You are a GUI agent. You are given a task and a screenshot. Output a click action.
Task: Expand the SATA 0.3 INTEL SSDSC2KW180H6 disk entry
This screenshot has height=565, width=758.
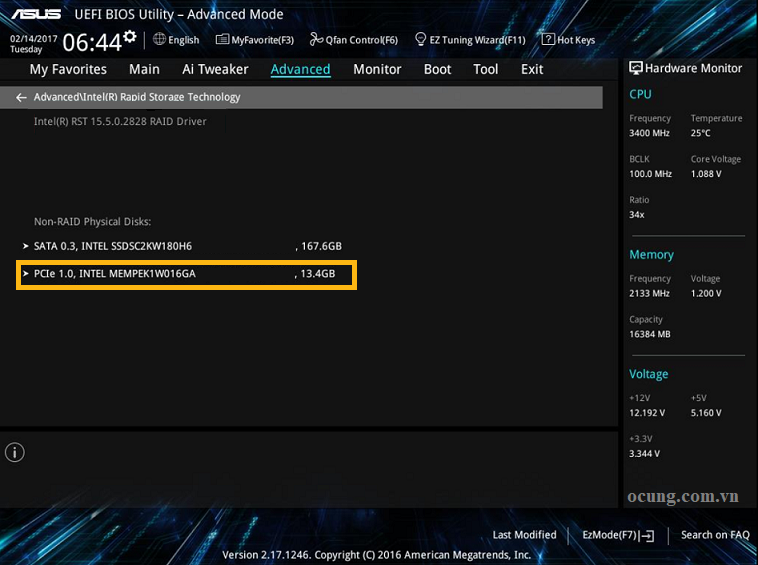[187, 246]
